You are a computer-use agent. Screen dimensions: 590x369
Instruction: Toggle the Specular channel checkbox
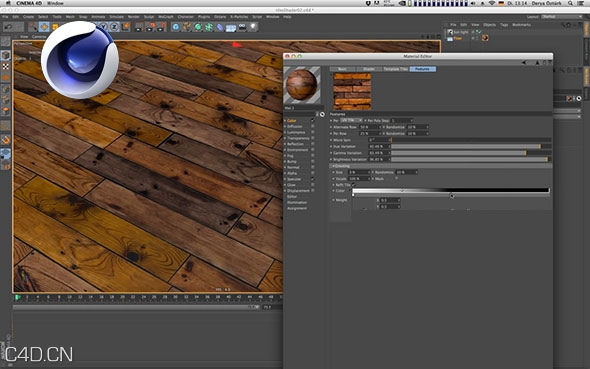pos(312,179)
